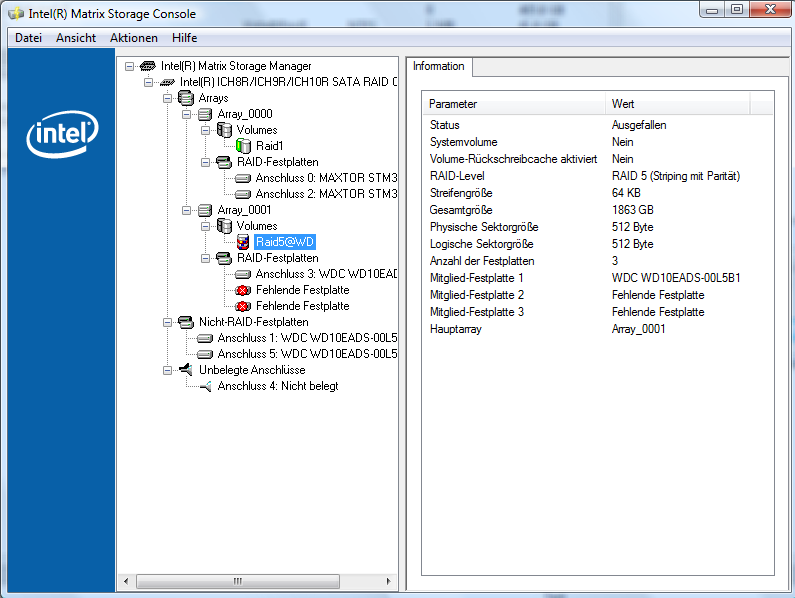The image size is (795, 598).
Task: Click the Wert column header
Action: 677,104
